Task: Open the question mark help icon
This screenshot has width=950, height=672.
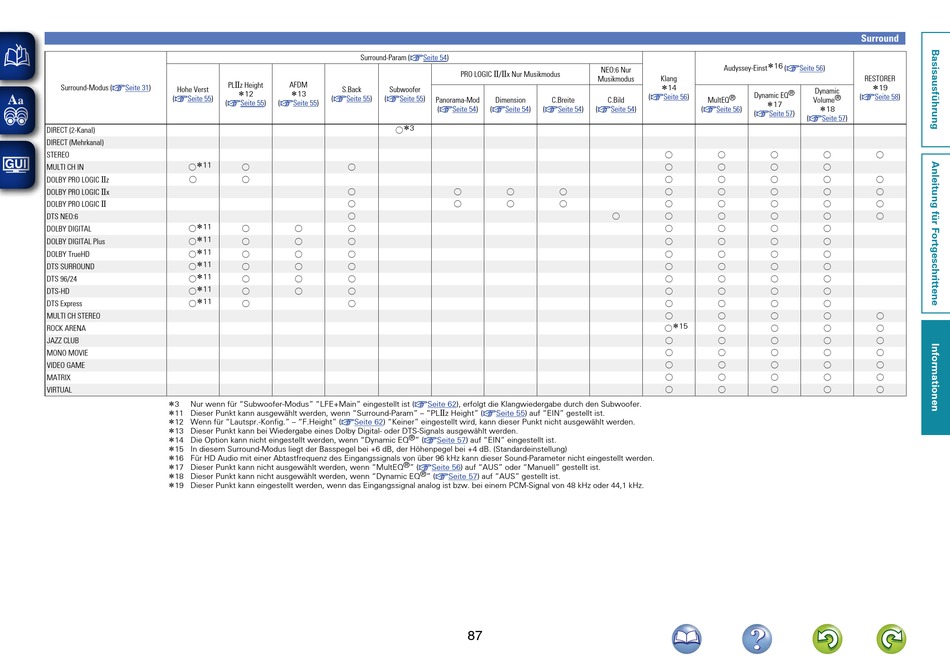Action: coord(757,639)
